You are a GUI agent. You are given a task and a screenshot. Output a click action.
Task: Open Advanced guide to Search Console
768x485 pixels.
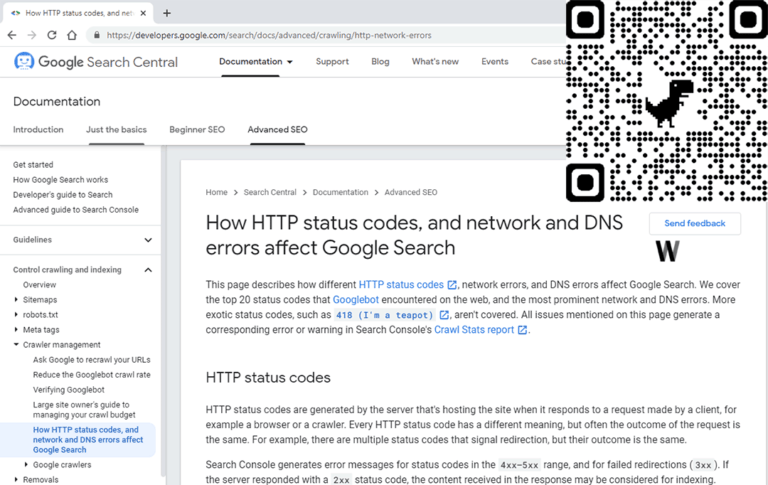(x=75, y=210)
